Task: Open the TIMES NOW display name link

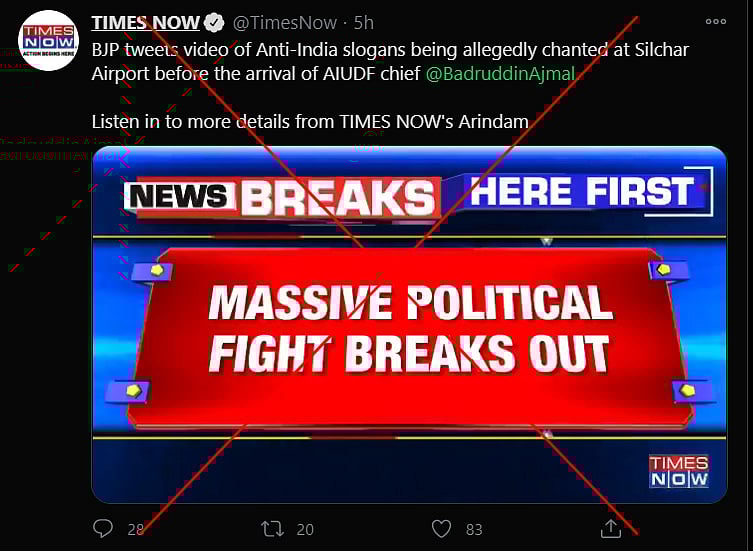Action: (x=146, y=23)
